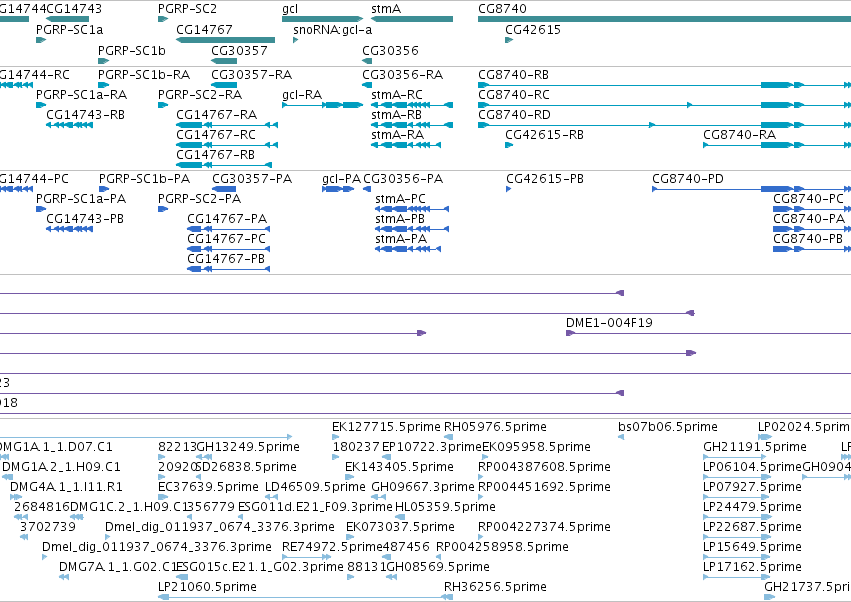The height and width of the screenshot is (602, 851).
Task: Select EST LP07927.5prime
Action: [x=735, y=497]
